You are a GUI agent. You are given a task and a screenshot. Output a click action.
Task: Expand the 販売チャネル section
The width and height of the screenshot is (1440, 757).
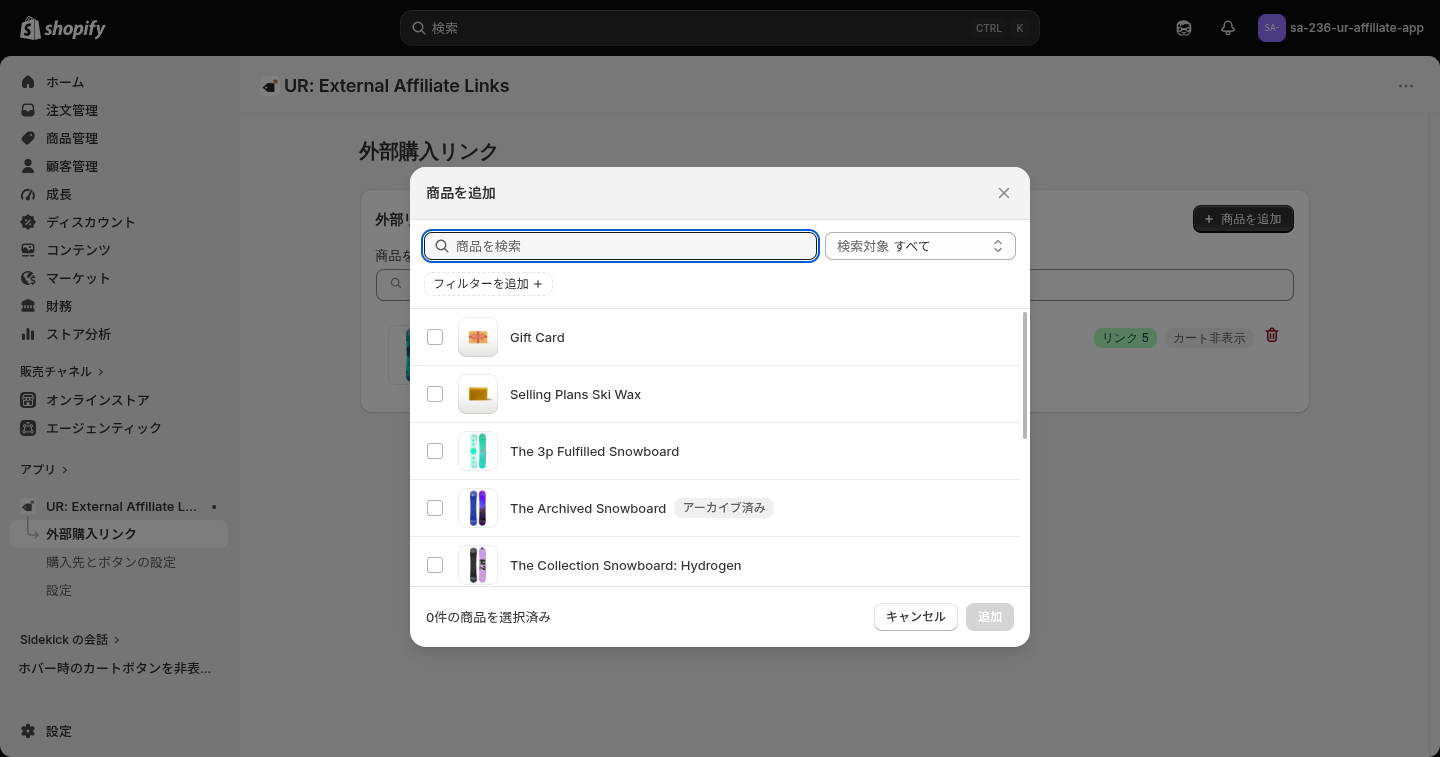(x=62, y=371)
